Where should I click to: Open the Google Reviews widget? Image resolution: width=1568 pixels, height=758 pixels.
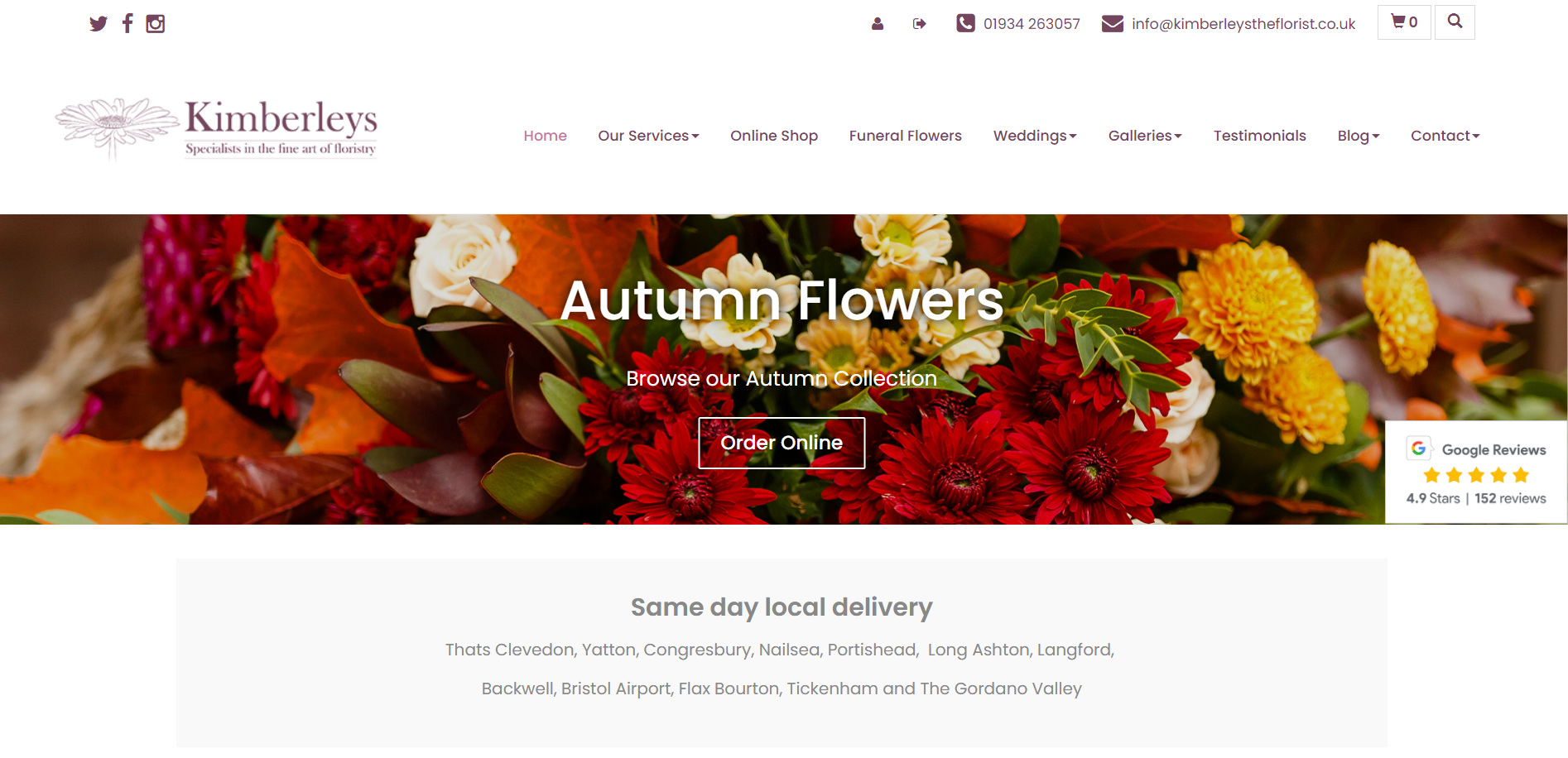coord(1476,473)
